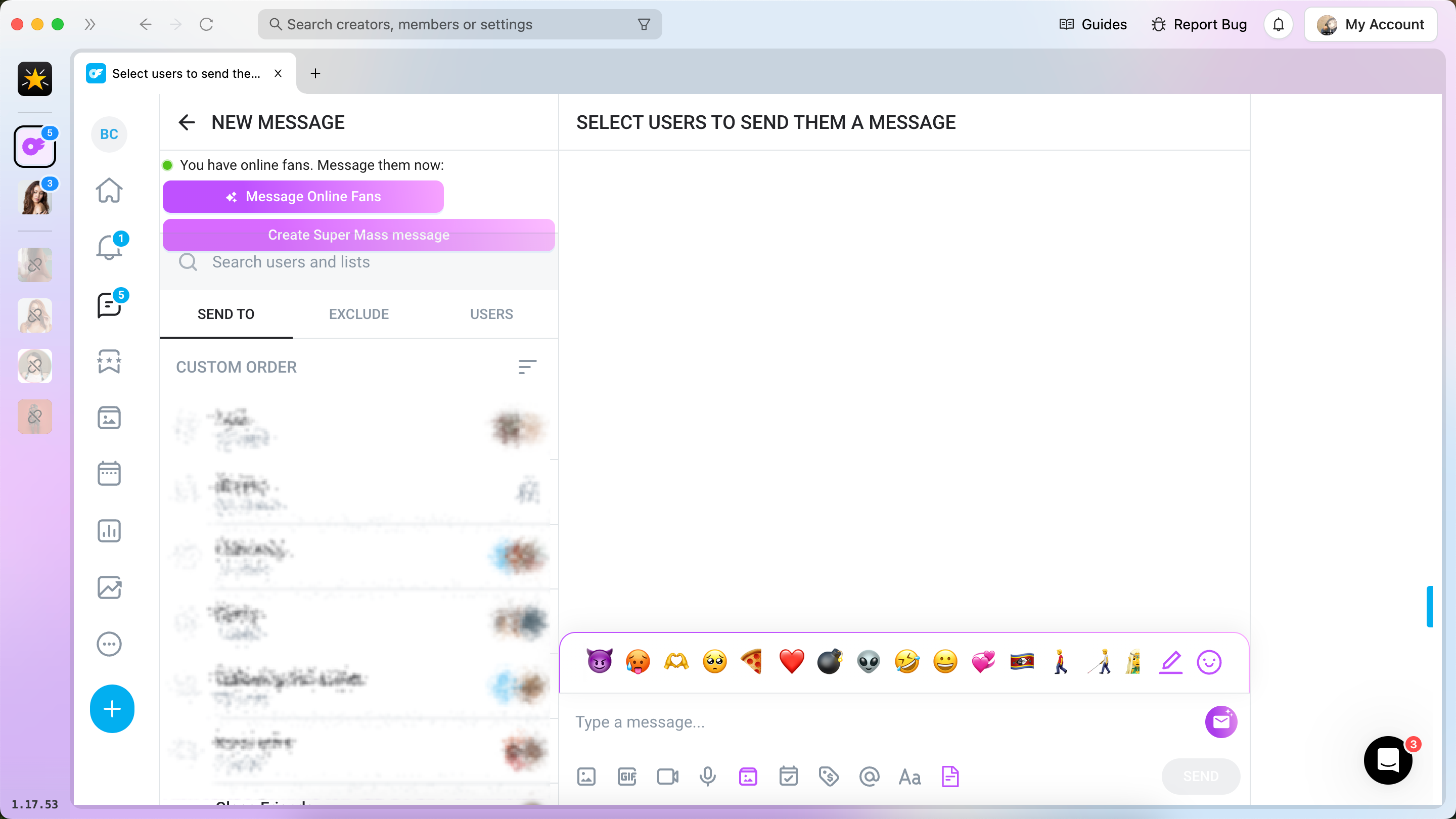The height and width of the screenshot is (819, 1456).
Task: Click the video attachment icon
Action: 667,776
